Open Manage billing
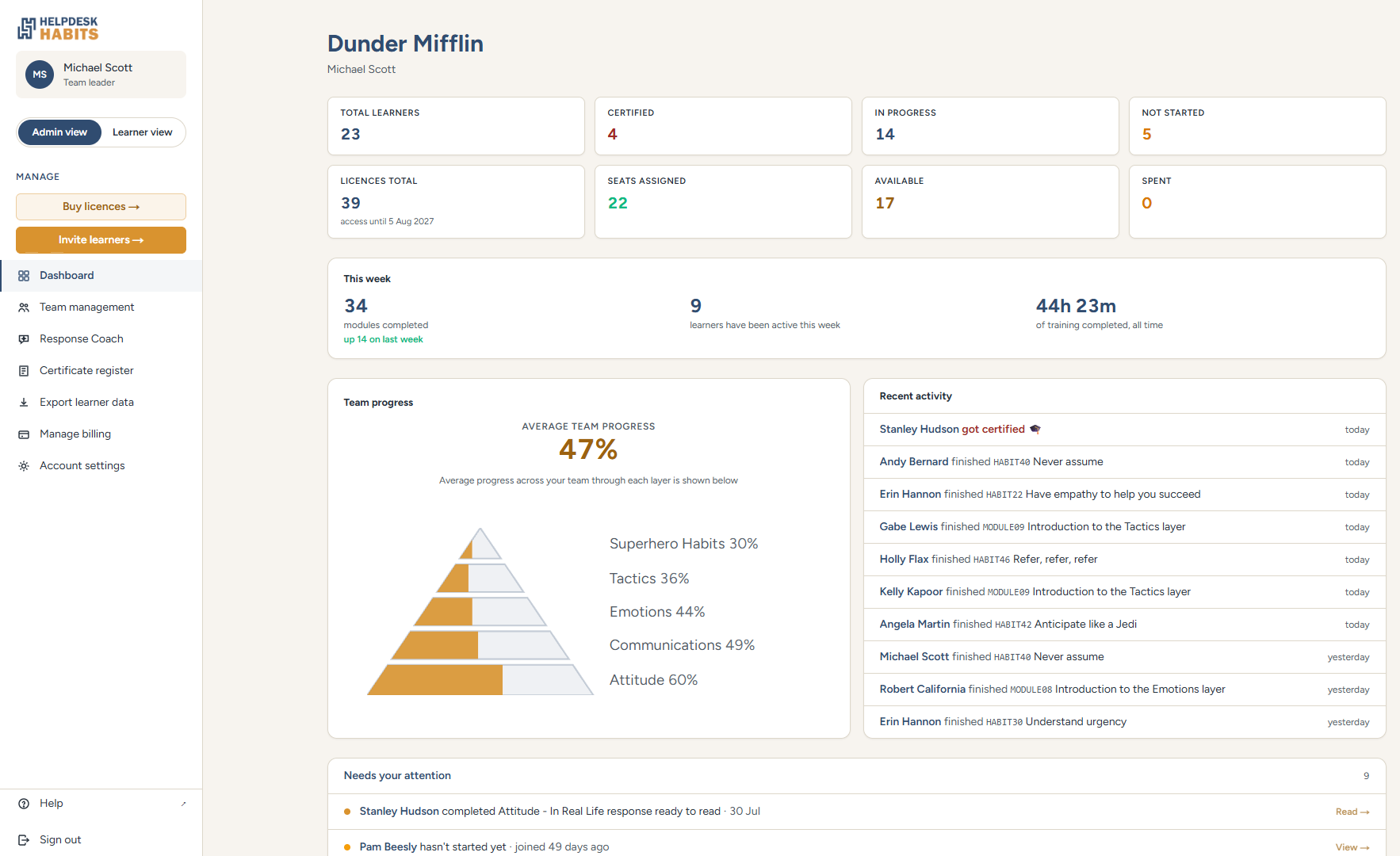 [x=101, y=434]
